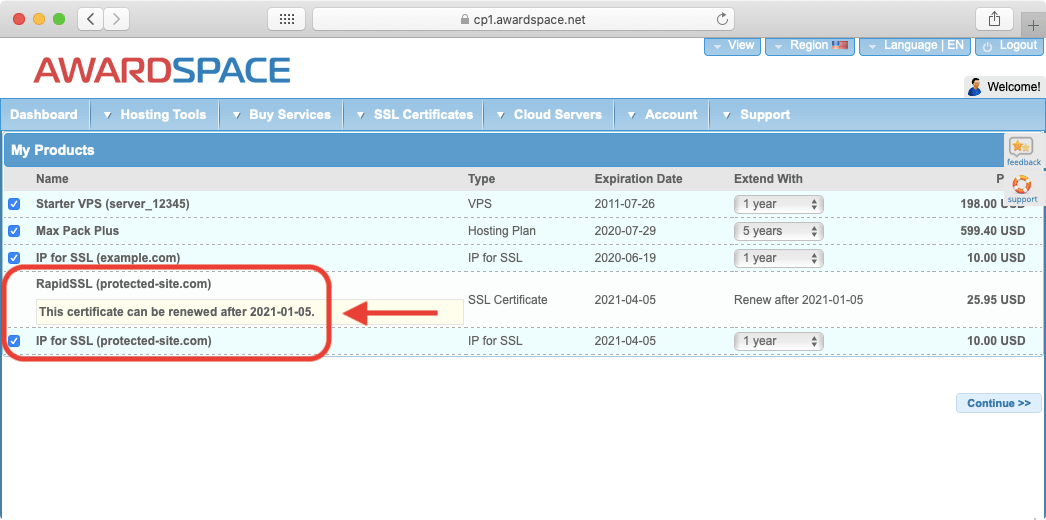
Task: Open the Starter VPS extend period dropdown
Action: coord(778,204)
